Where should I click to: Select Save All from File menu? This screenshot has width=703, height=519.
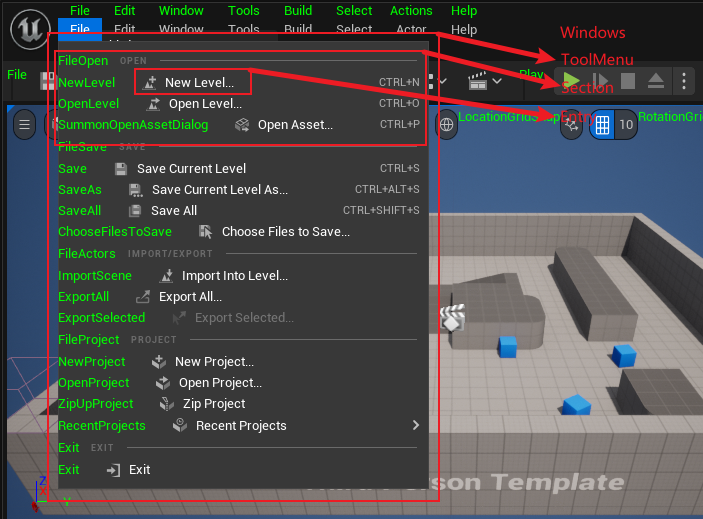tap(173, 211)
